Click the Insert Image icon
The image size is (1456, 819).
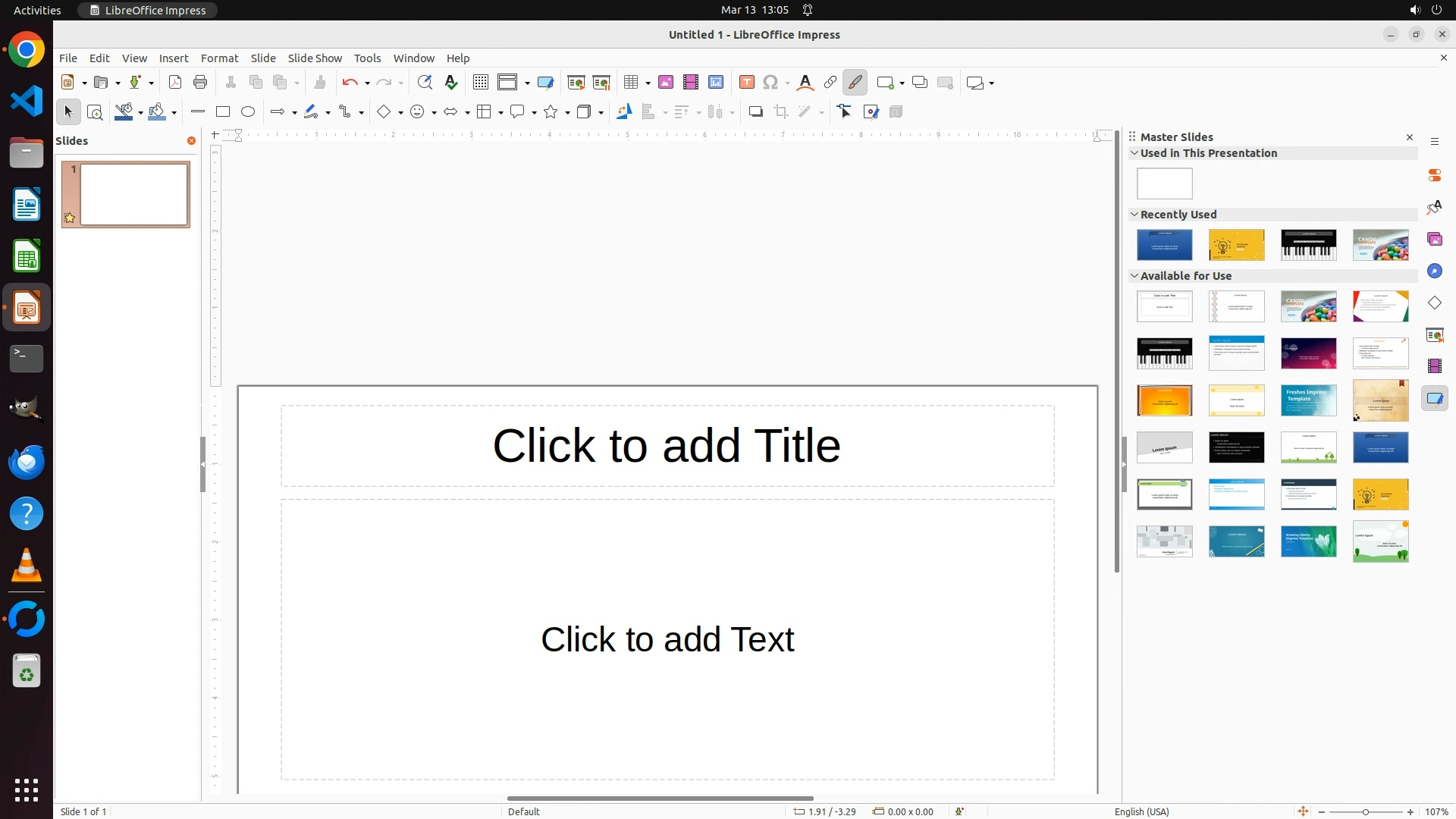[x=666, y=83]
